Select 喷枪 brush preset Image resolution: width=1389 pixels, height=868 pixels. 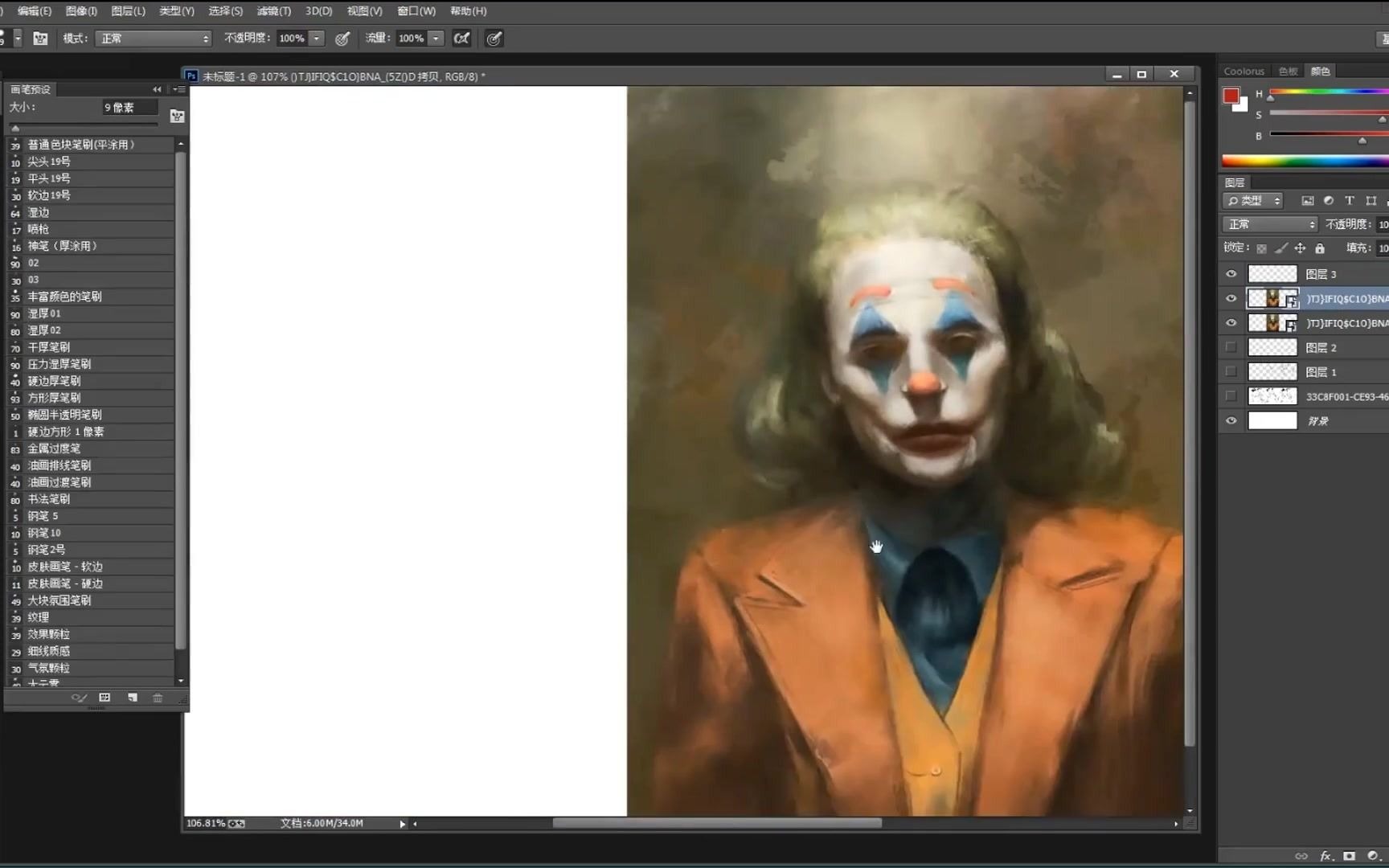[x=91, y=229]
